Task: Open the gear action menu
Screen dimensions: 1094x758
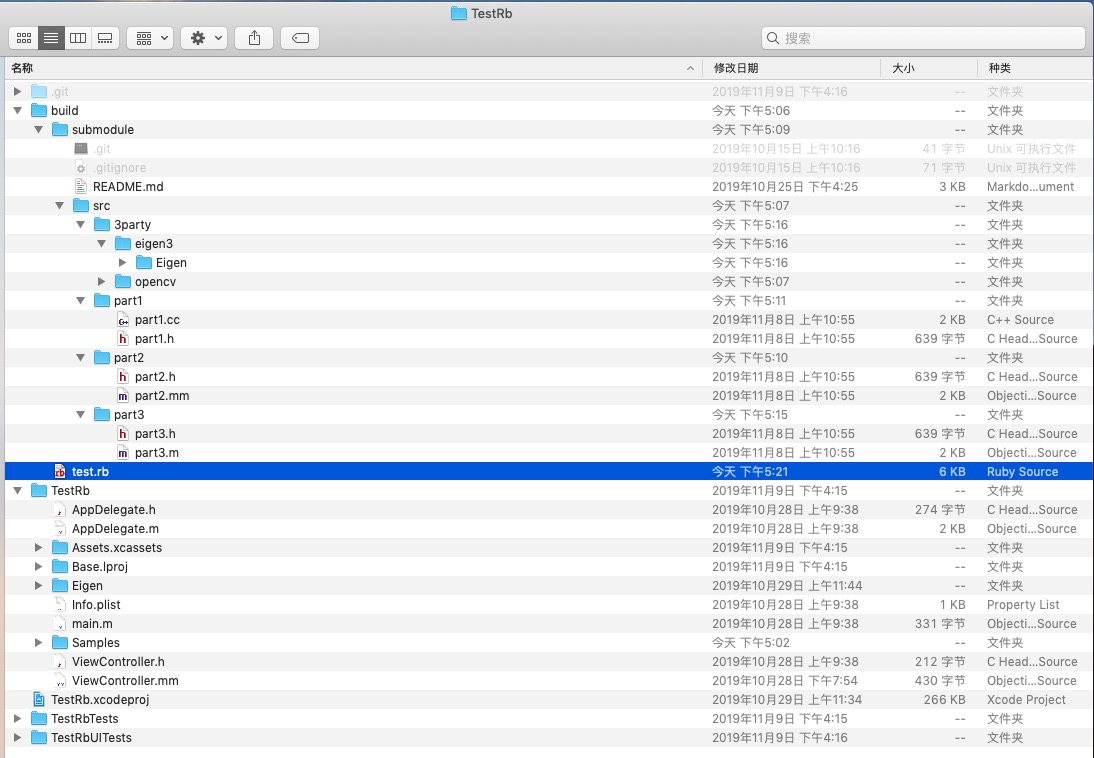Action: pos(204,38)
